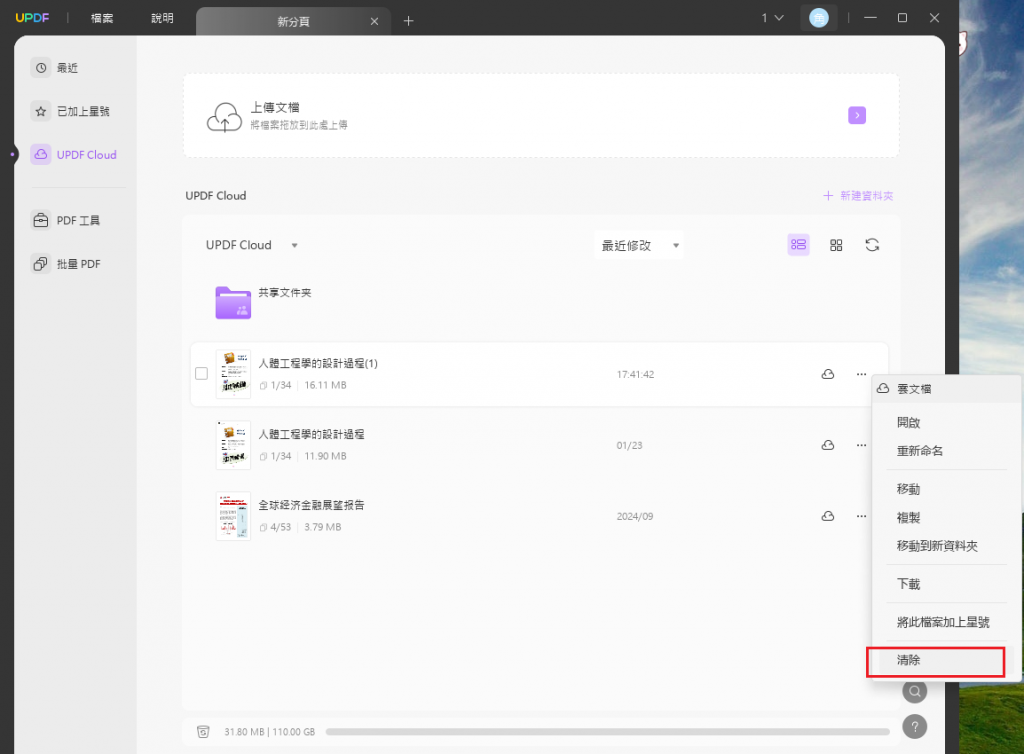
Task: Click the purple arrow in upload box
Action: 857,116
